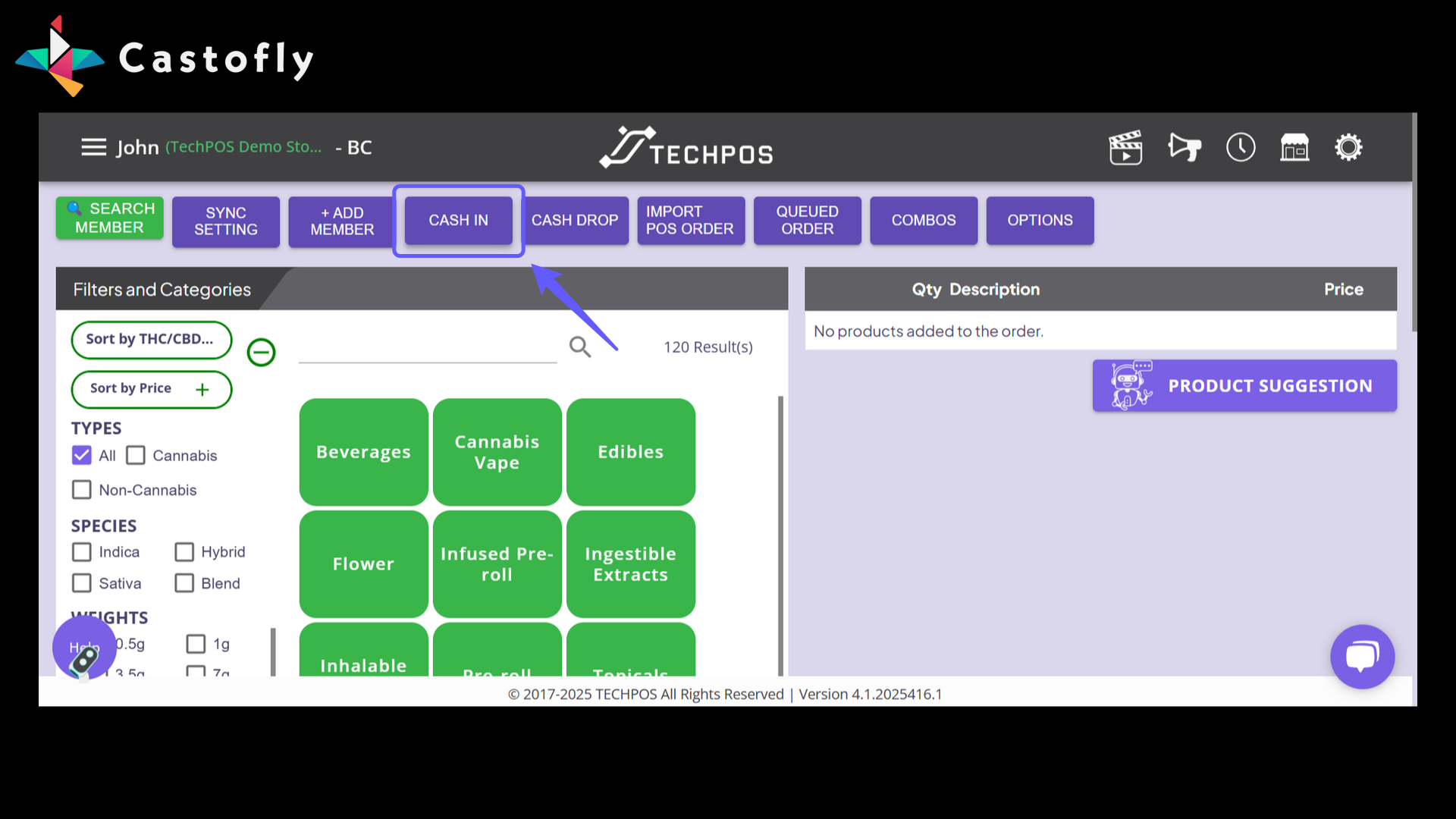
Task: Click Search Member button
Action: (110, 218)
